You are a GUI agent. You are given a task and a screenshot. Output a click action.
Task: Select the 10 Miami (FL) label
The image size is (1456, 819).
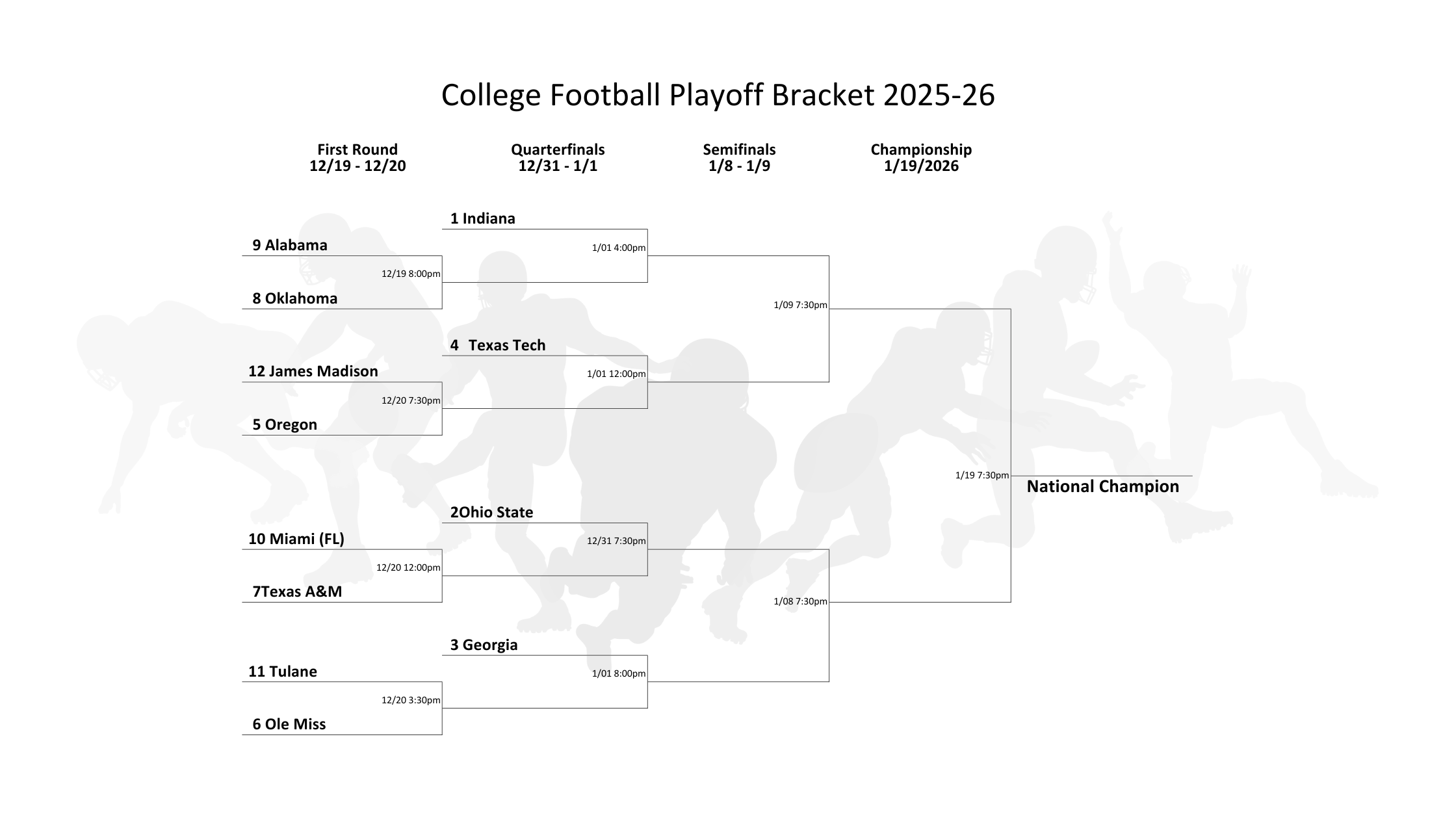[296, 539]
